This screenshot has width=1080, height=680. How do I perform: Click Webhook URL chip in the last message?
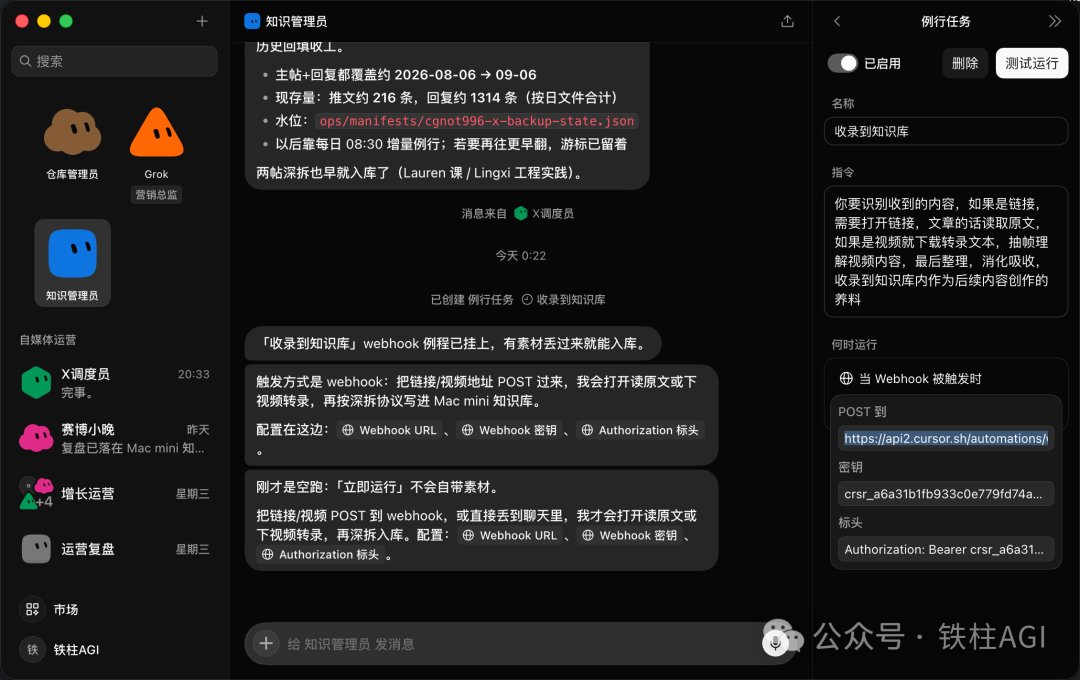pos(510,535)
